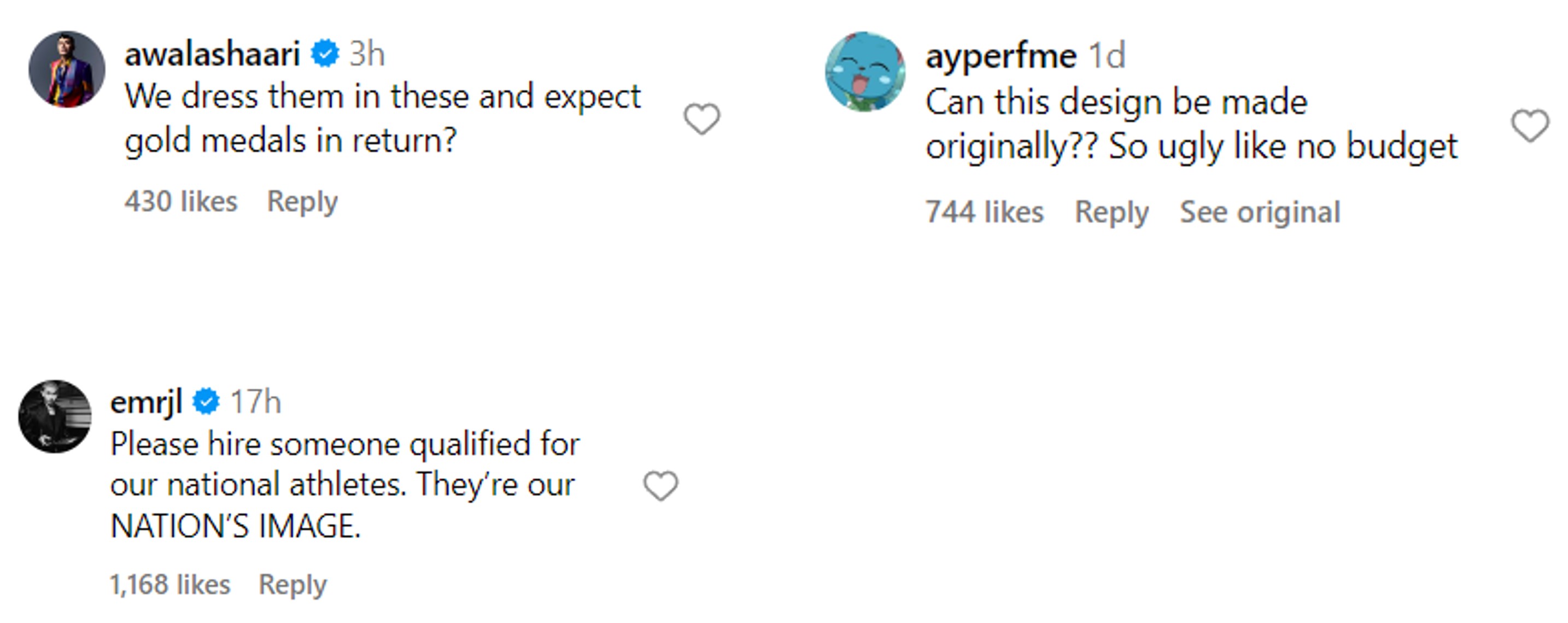Image resolution: width=1568 pixels, height=623 pixels.
Task: Open the emrjl username link
Action: [146, 402]
